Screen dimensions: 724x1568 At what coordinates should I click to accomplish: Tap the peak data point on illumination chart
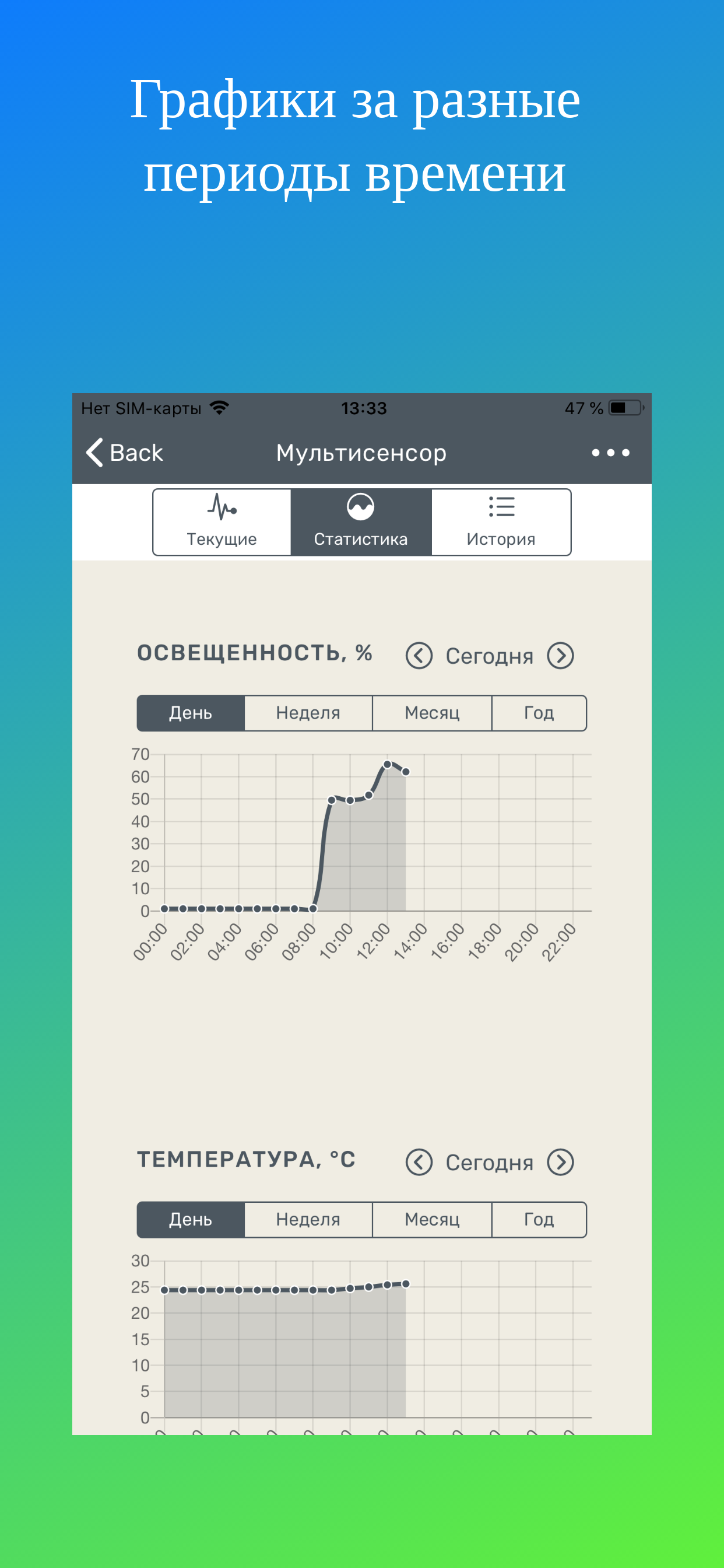387,764
